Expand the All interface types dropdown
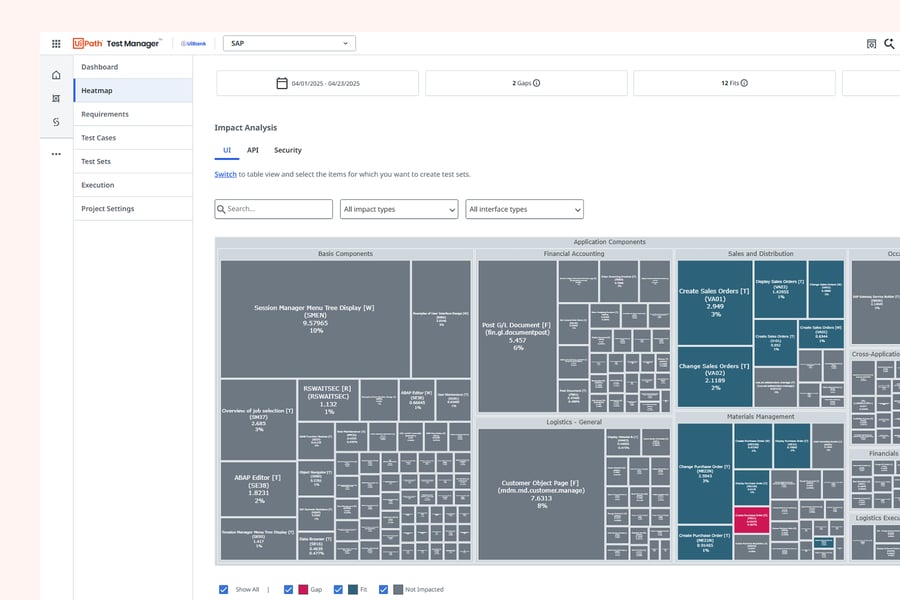Viewport: 900px width, 600px height. click(525, 209)
